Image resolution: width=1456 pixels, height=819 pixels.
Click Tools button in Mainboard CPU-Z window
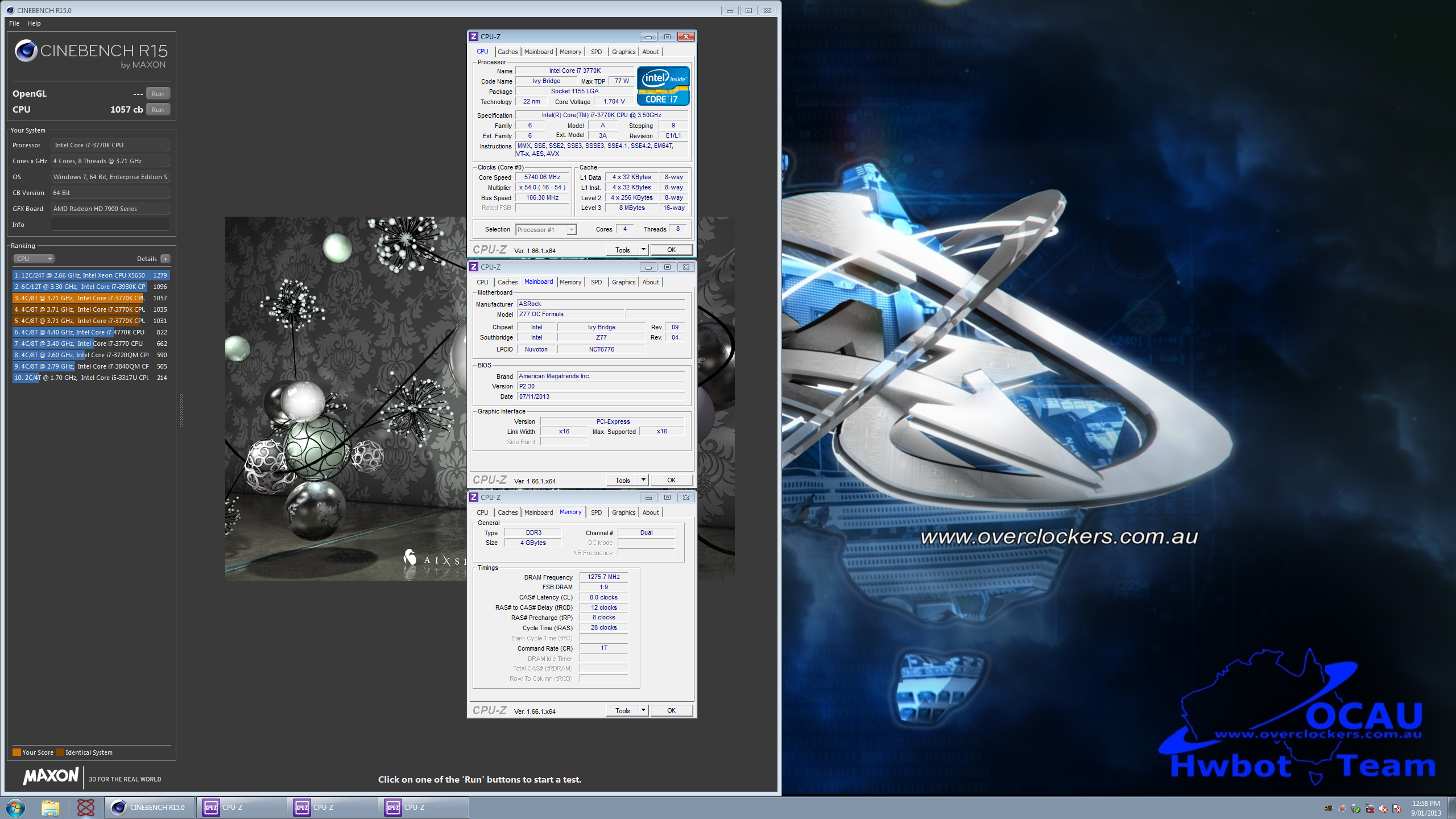tap(623, 480)
